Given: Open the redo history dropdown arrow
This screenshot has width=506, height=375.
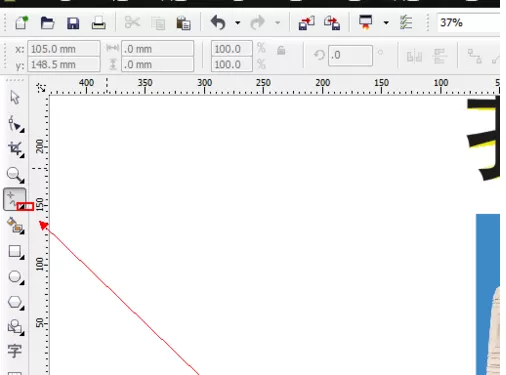Looking at the screenshot, I should click(x=277, y=23).
